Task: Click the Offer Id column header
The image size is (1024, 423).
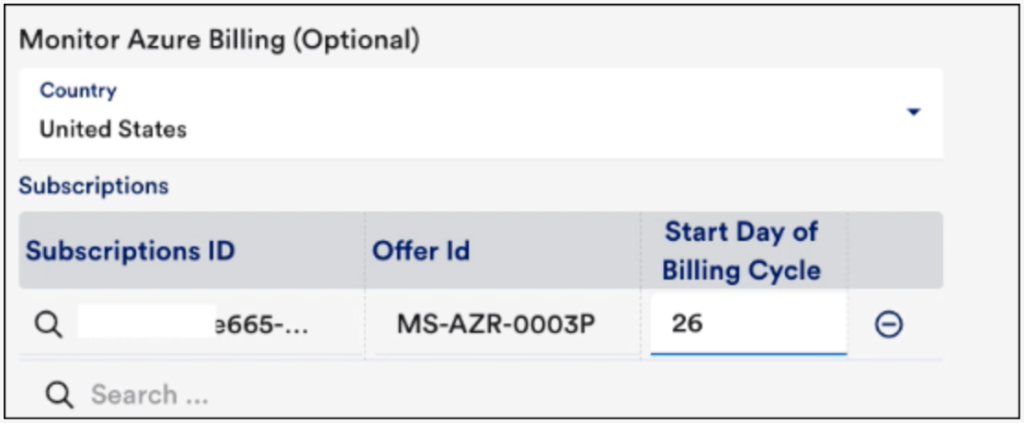Action: [x=421, y=251]
